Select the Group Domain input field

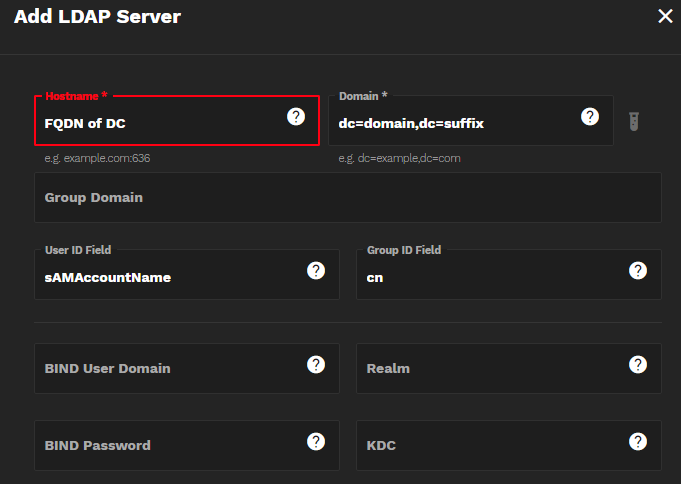point(347,198)
